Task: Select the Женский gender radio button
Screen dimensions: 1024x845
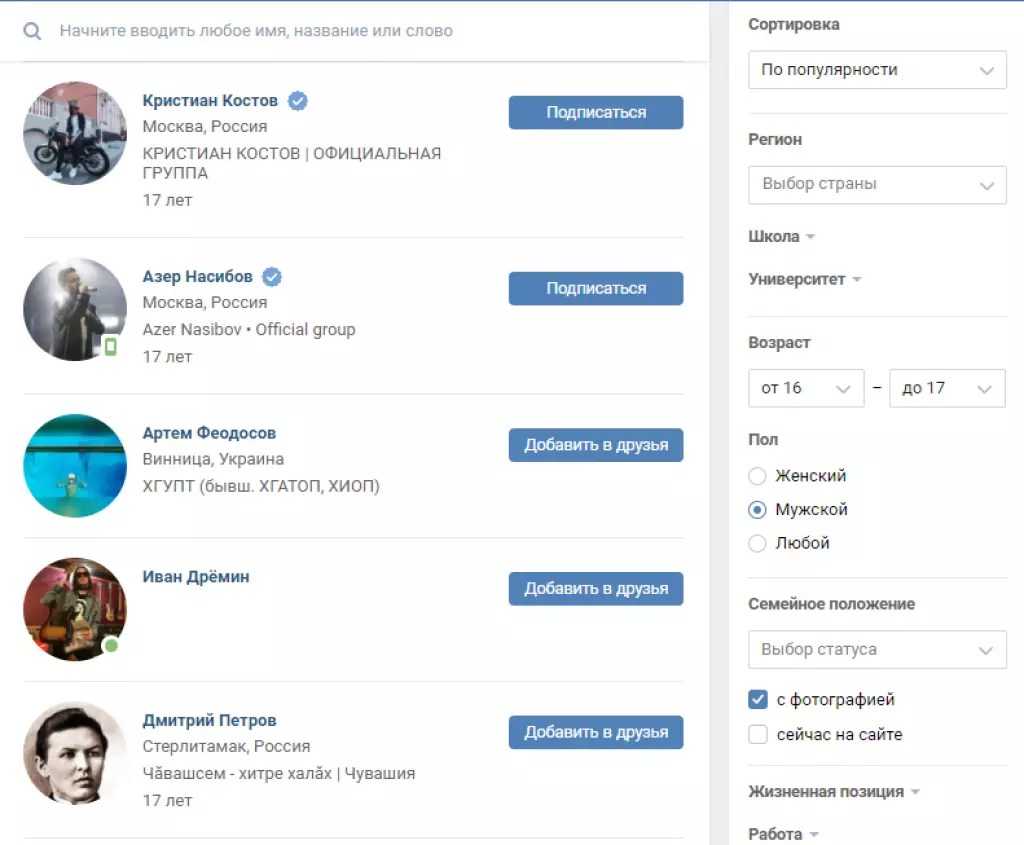Action: 757,475
